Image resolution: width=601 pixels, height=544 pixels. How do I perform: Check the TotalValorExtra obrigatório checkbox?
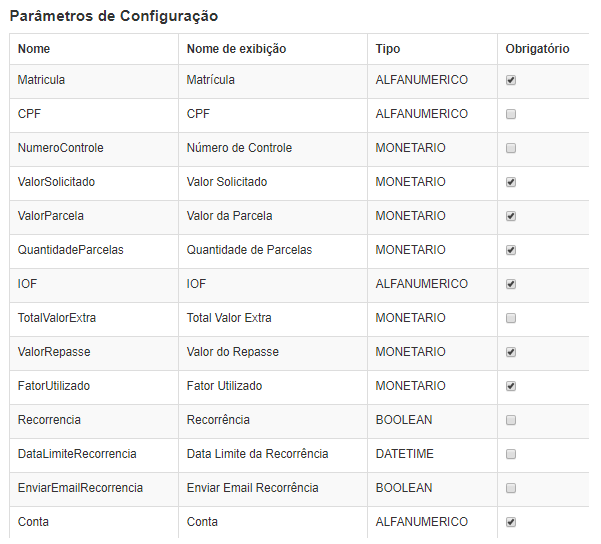(x=511, y=318)
